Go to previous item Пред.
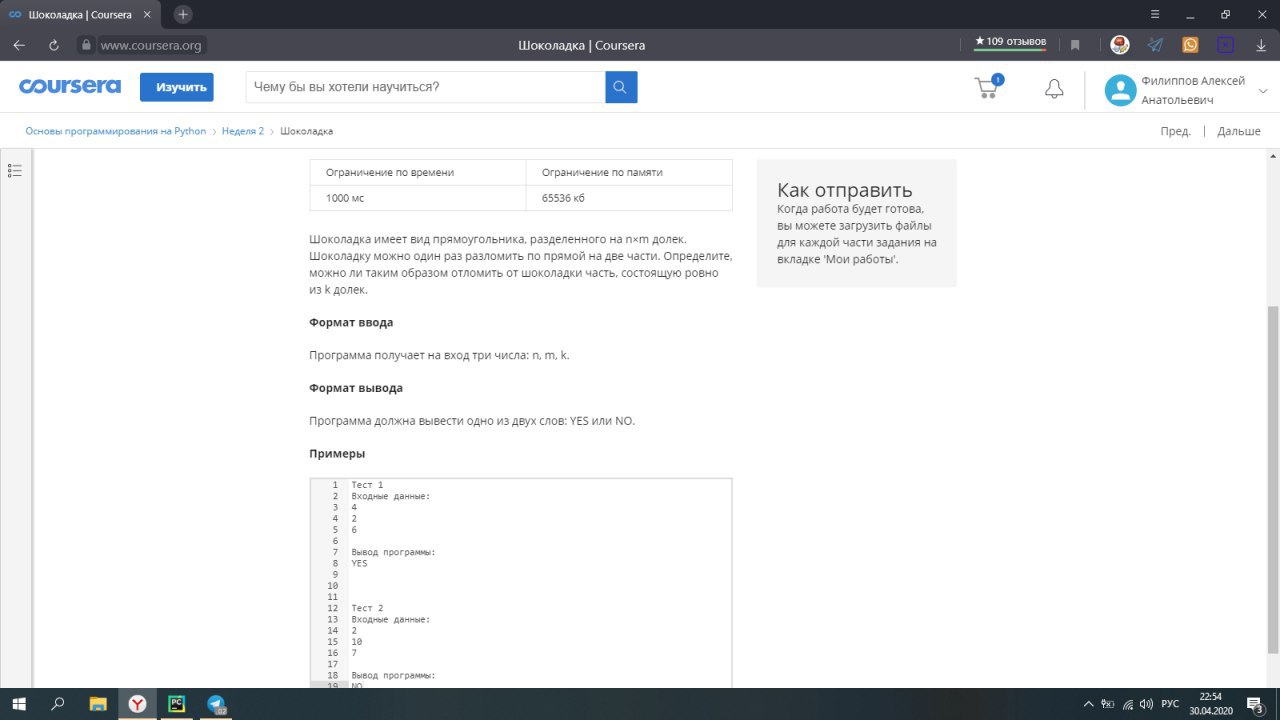The height and width of the screenshot is (720, 1280). click(1175, 131)
